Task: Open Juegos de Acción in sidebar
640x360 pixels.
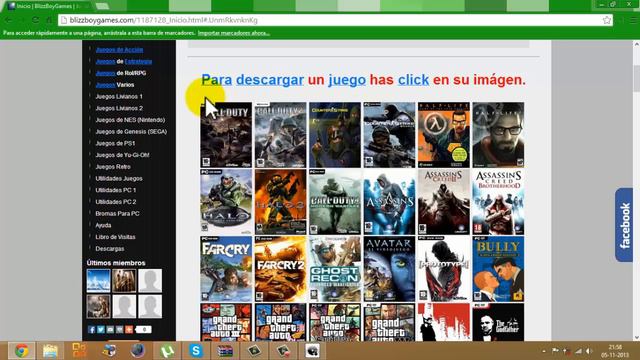Action: pos(119,50)
